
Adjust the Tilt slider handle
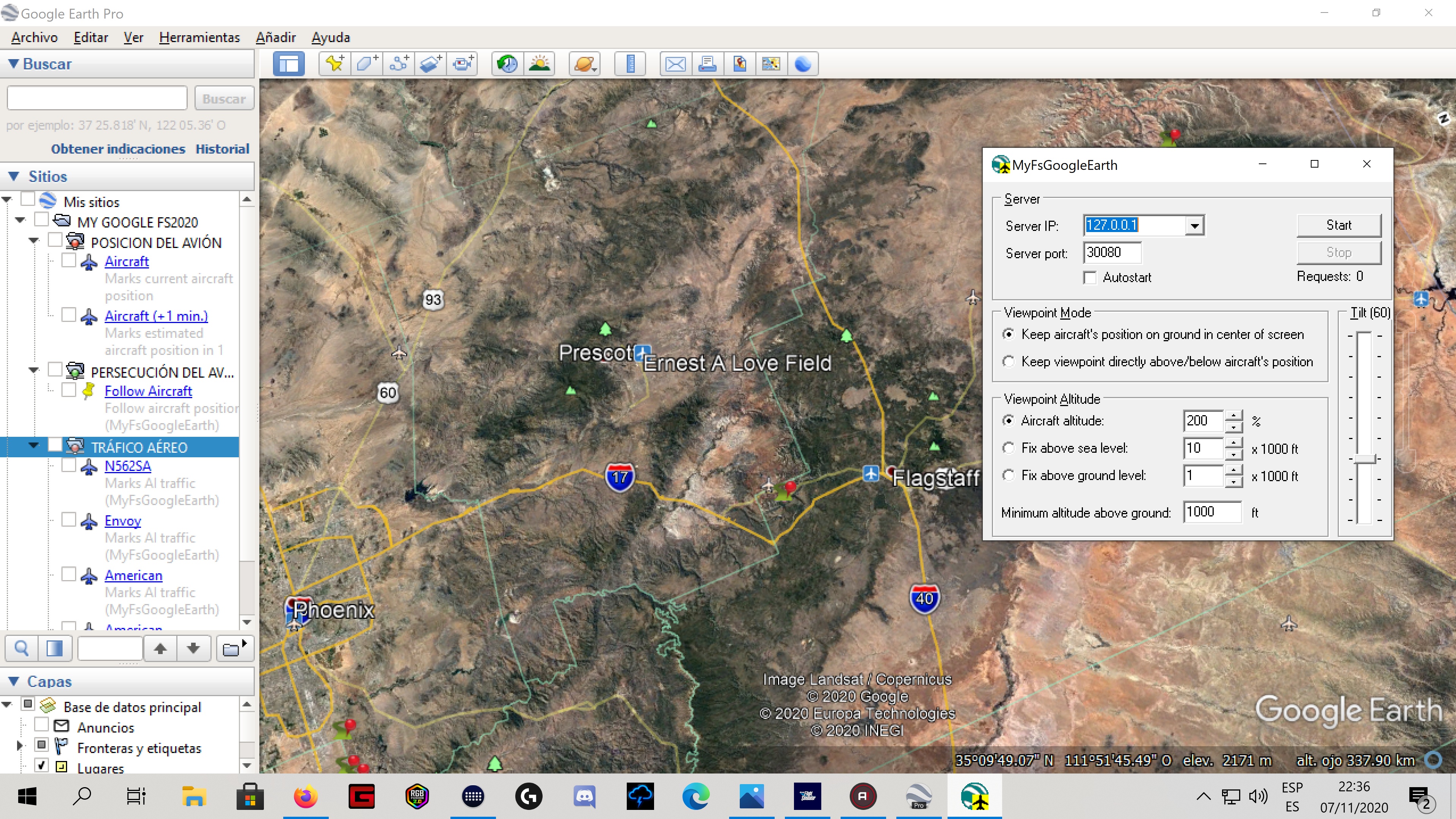(1365, 458)
